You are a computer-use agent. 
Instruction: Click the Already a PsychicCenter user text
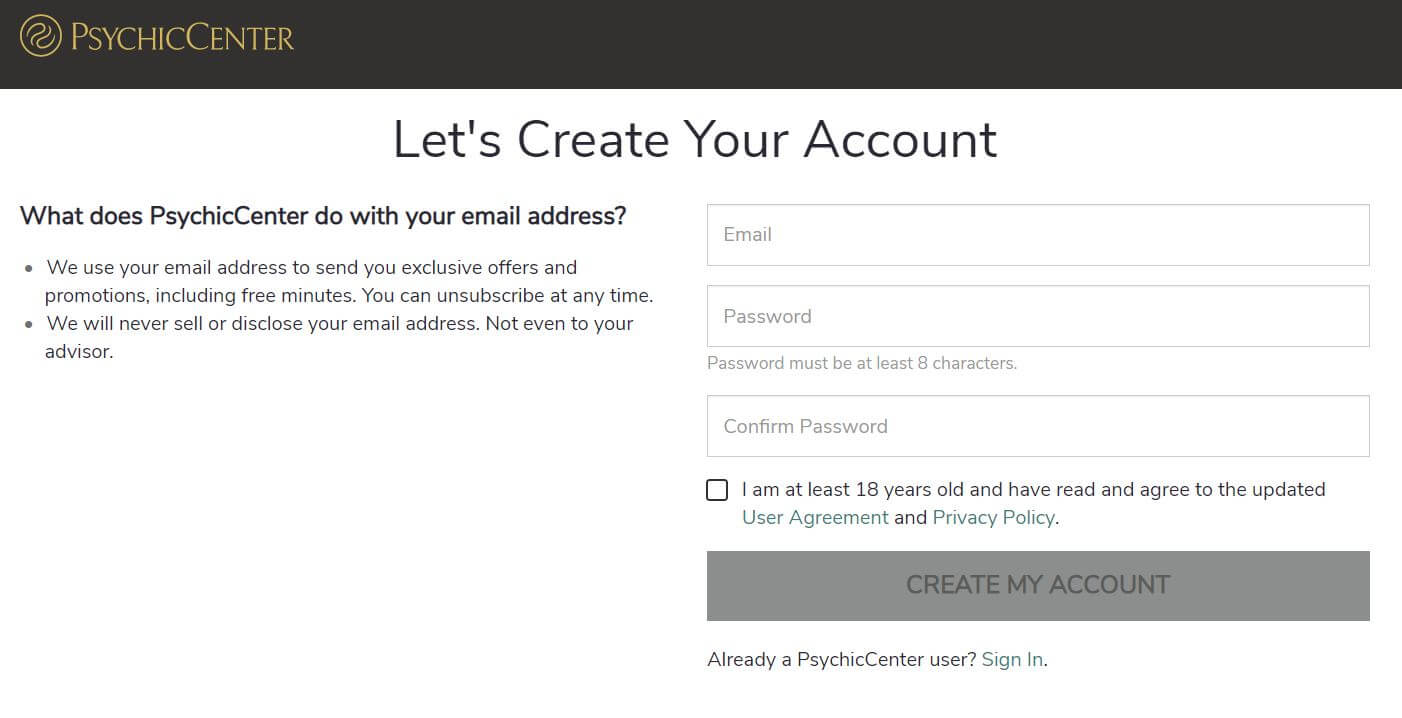842,659
